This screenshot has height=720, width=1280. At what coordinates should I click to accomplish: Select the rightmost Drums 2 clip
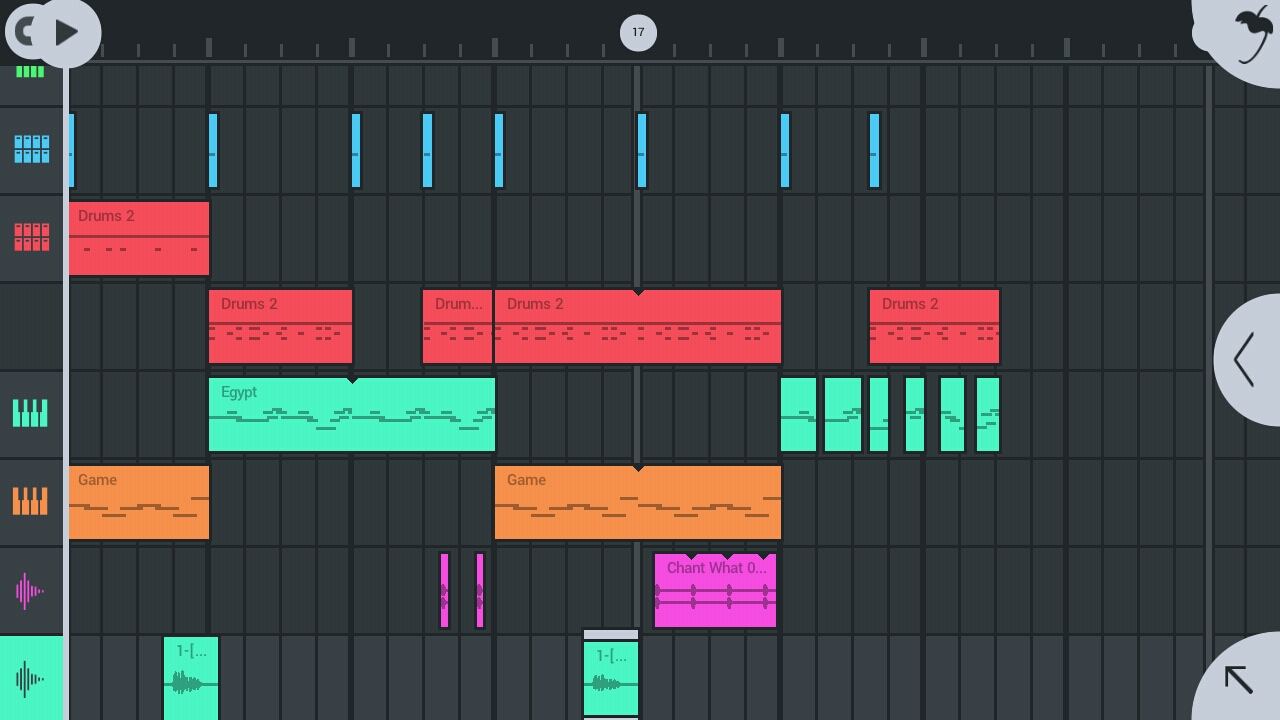click(x=934, y=326)
